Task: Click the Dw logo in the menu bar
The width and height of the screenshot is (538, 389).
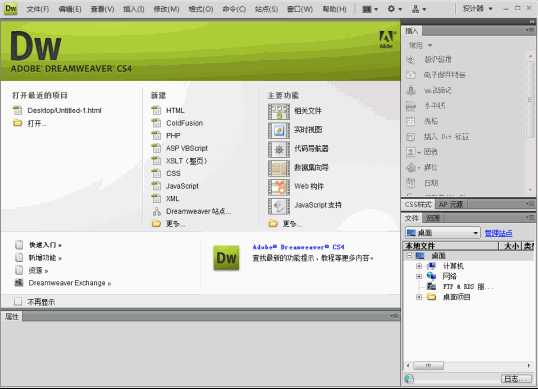Action: (x=10, y=9)
